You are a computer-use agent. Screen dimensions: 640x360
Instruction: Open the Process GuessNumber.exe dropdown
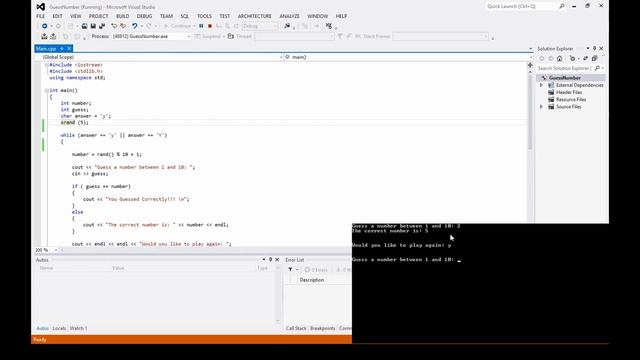coord(151,36)
